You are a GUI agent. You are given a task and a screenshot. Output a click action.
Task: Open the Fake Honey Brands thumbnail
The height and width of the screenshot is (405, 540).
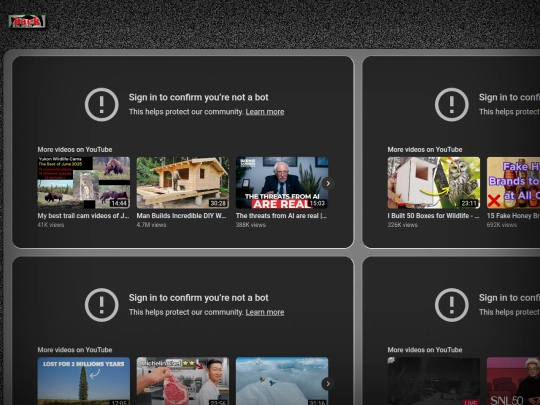pyautogui.click(x=513, y=183)
